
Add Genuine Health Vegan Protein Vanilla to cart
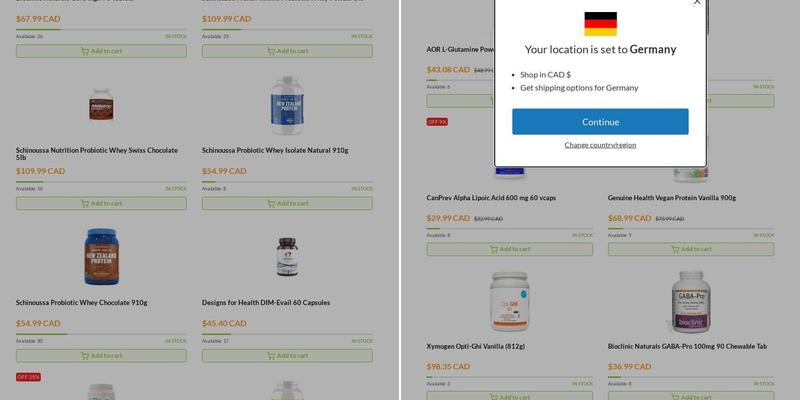(x=691, y=249)
